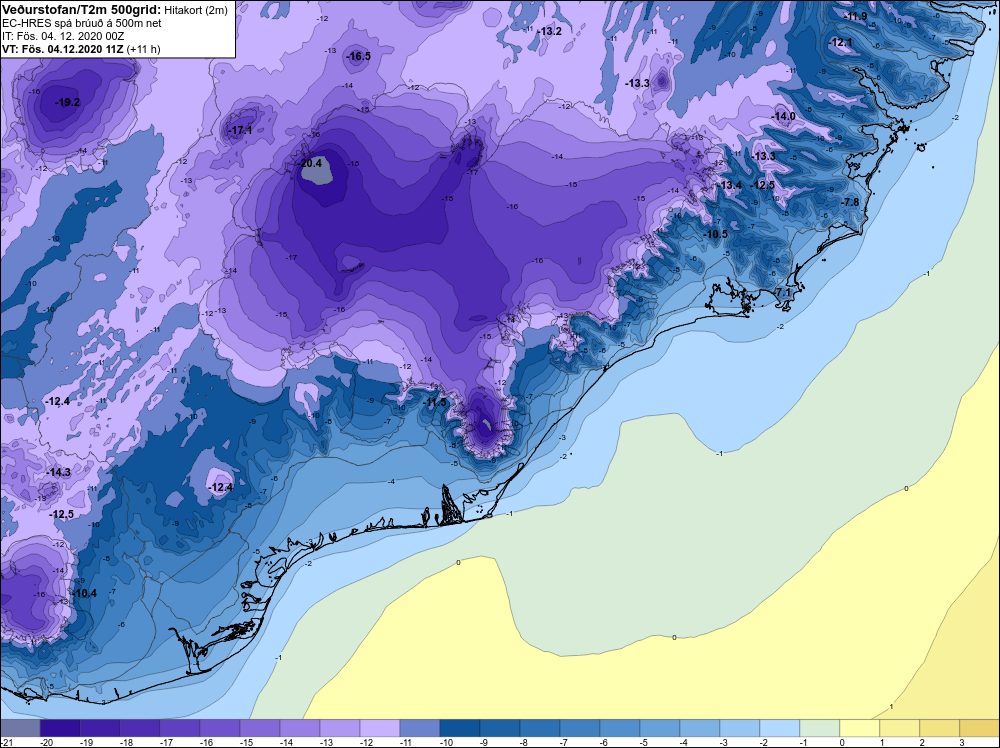This screenshot has width=1000, height=748.
Task: Click the -7.8 temperature label
Action: (851, 202)
